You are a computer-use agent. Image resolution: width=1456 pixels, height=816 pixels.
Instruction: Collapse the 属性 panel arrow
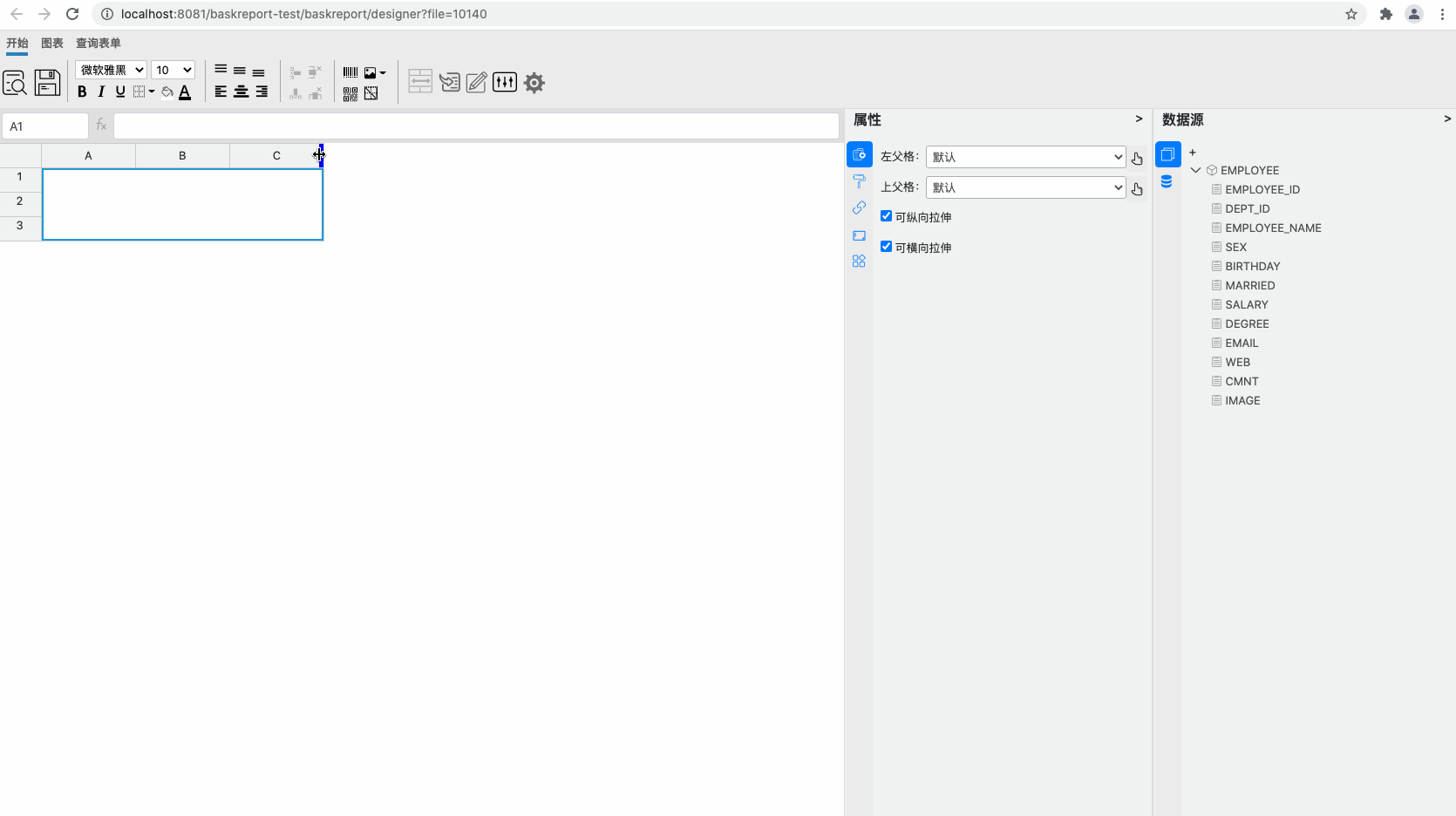(1139, 119)
